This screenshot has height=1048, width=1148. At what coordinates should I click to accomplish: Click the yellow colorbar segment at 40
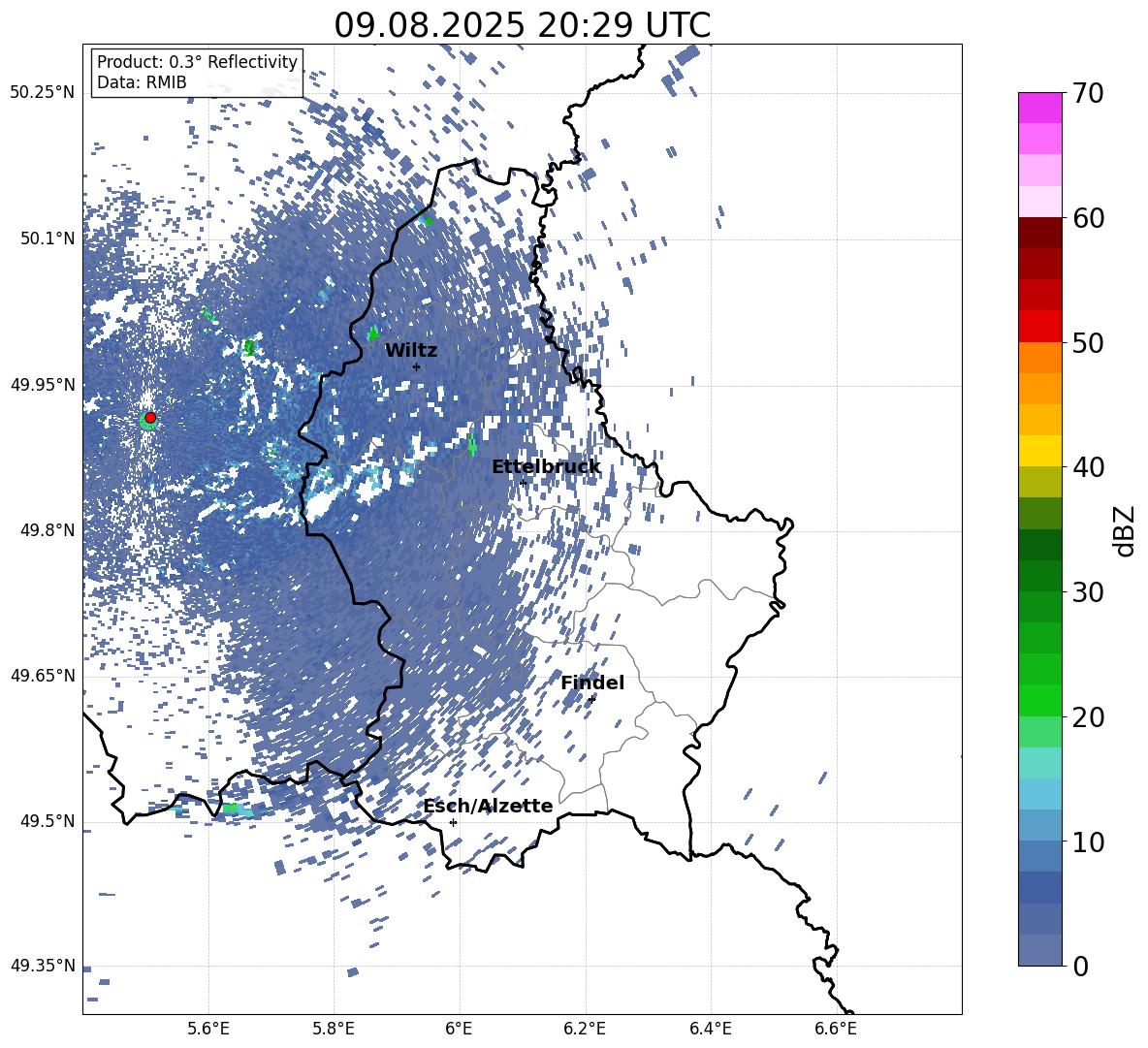coord(1039,451)
